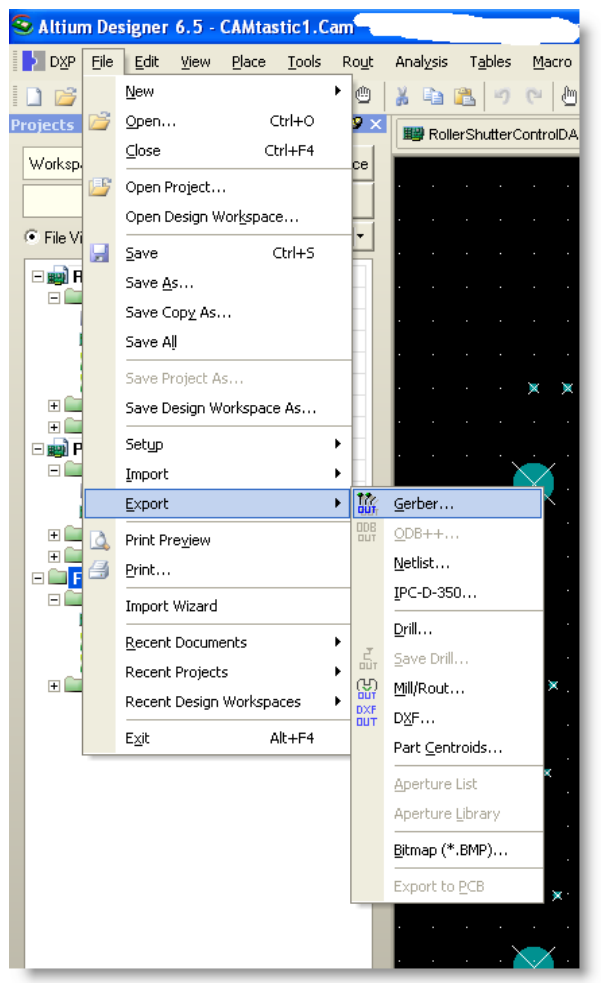Click the Print printer icon in menu
This screenshot has width=606, height=983.
click(99, 570)
